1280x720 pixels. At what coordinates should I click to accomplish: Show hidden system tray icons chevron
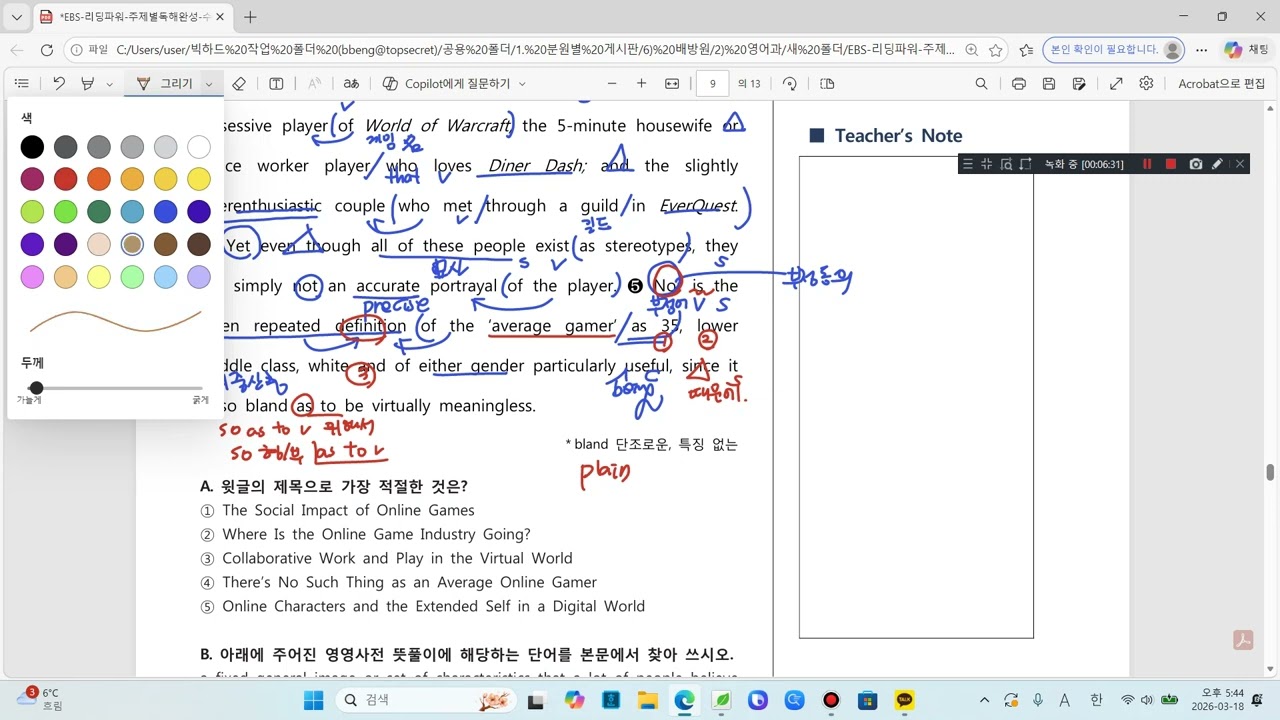(984, 700)
